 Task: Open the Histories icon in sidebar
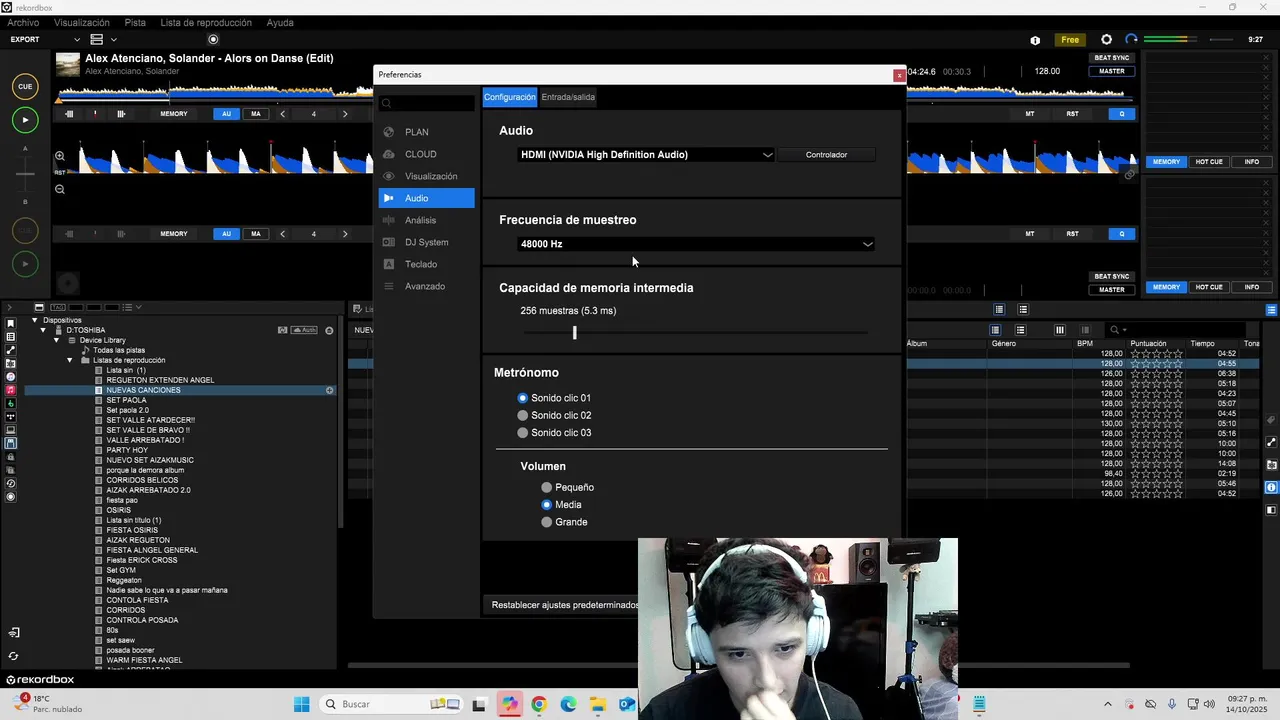click(x=11, y=483)
